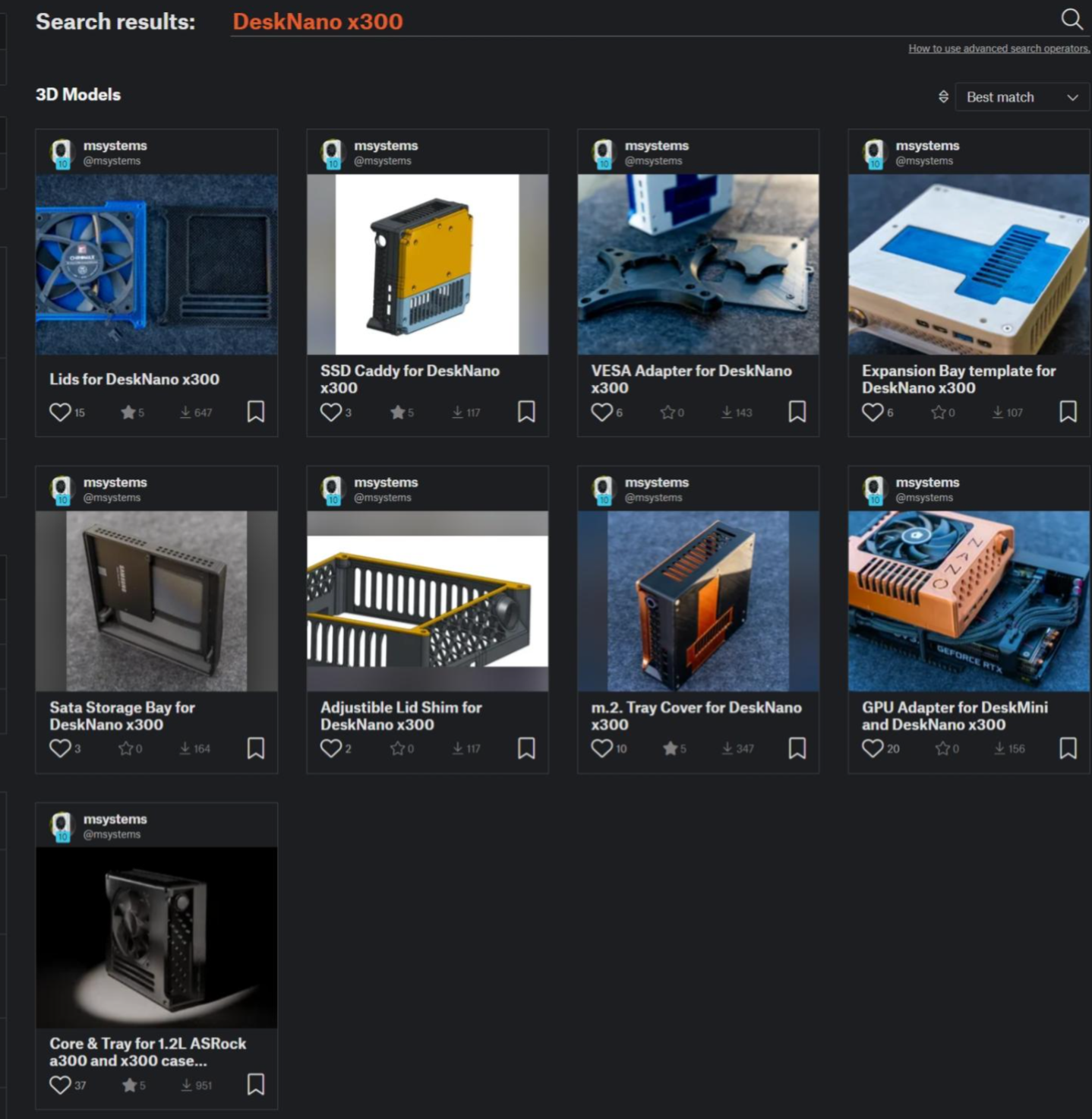Click the sort order arrows icon
1092x1119 pixels.
943,97
